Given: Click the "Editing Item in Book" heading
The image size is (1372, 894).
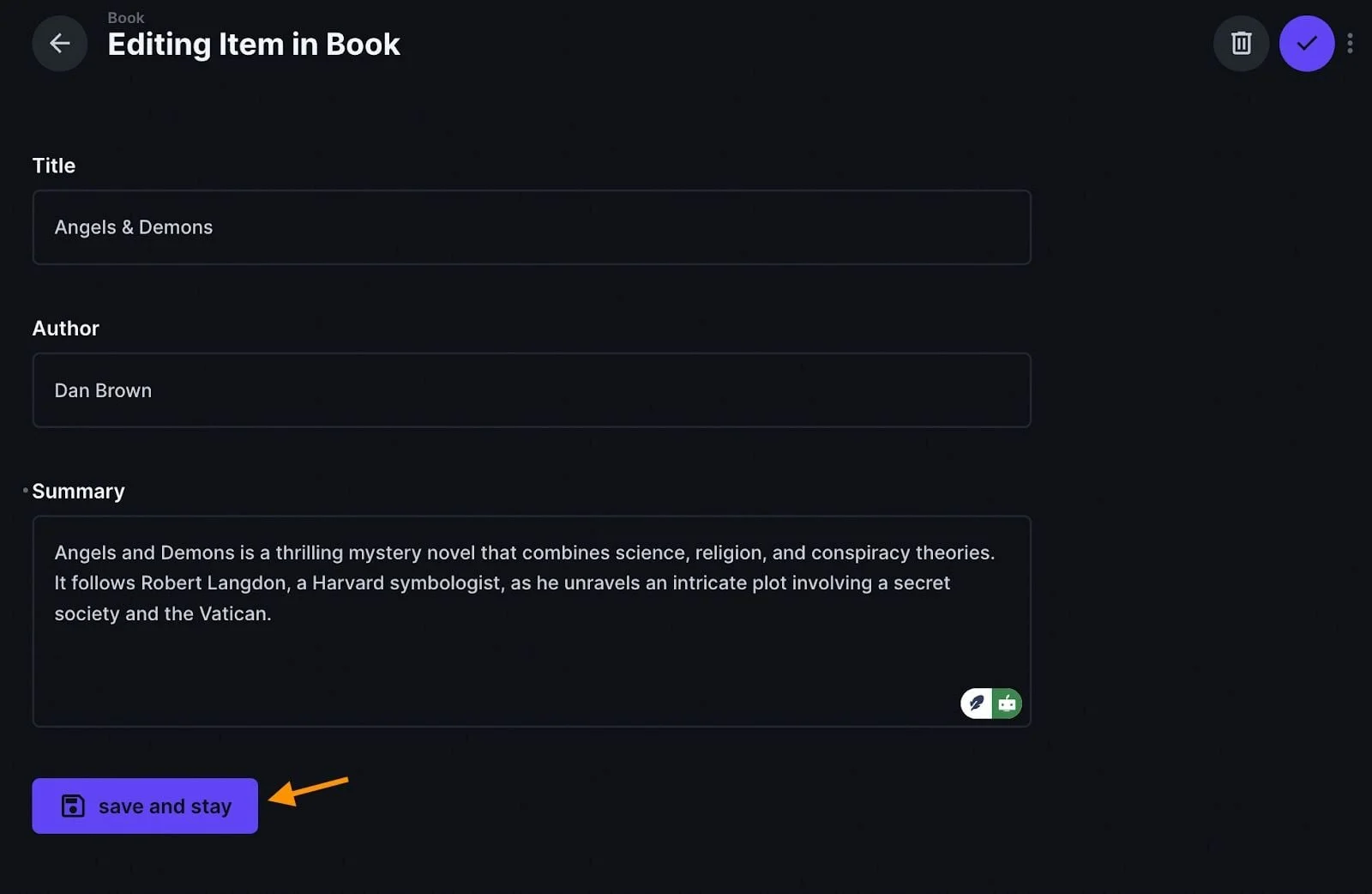Looking at the screenshot, I should click(x=254, y=45).
